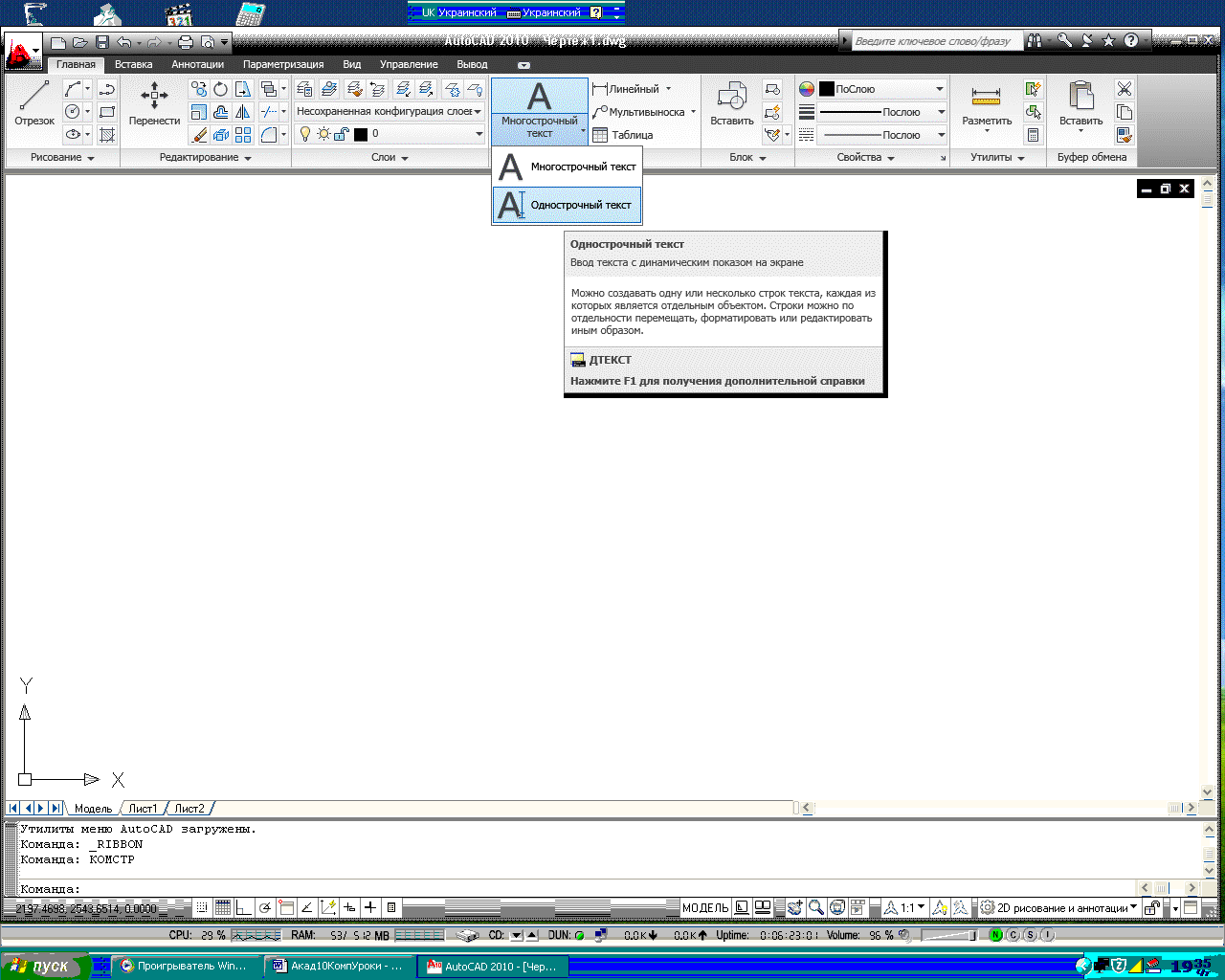Image resolution: width=1225 pixels, height=980 pixels.
Task: Toggle Quick Properties in status bar
Action: click(x=391, y=907)
